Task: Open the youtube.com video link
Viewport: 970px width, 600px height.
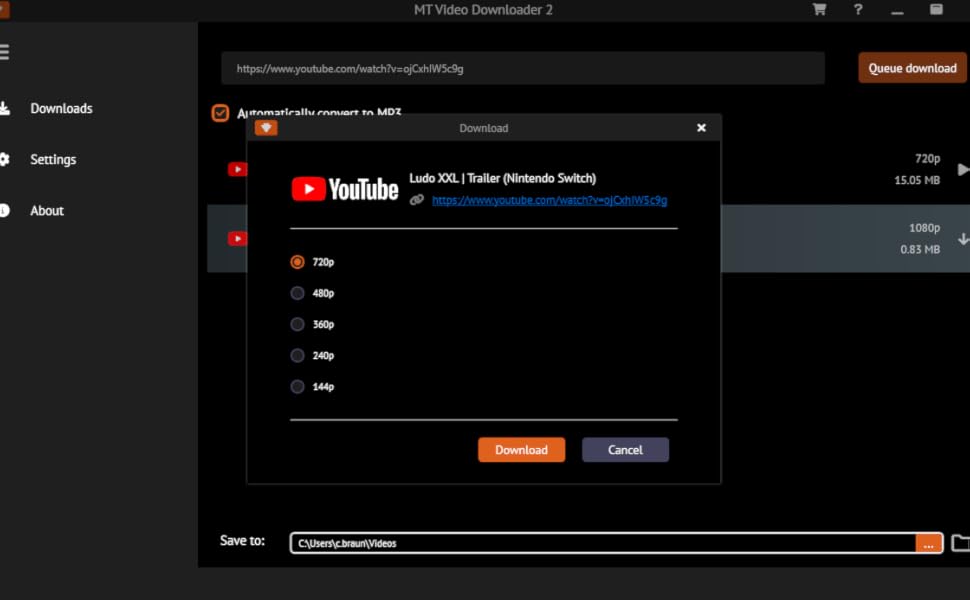Action: (550, 200)
